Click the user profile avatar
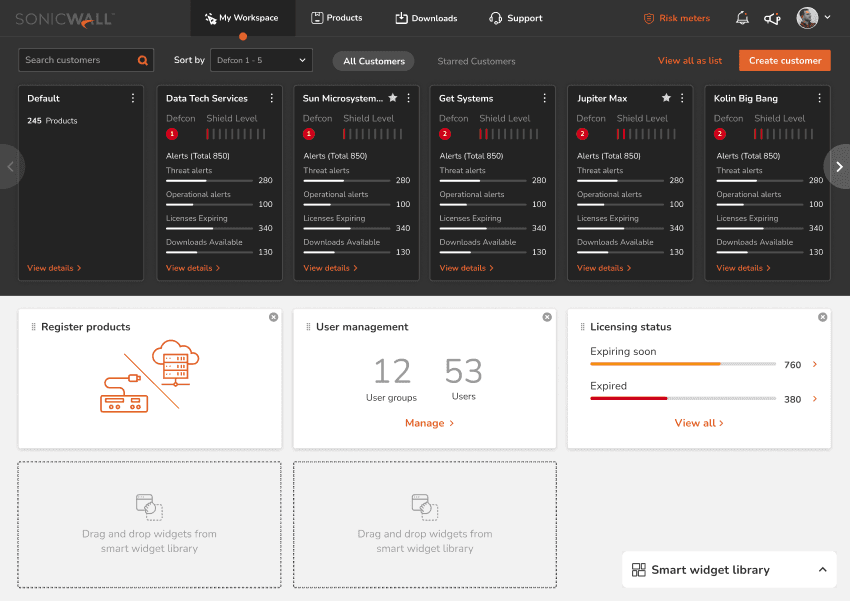The height and width of the screenshot is (601, 850). (807, 18)
